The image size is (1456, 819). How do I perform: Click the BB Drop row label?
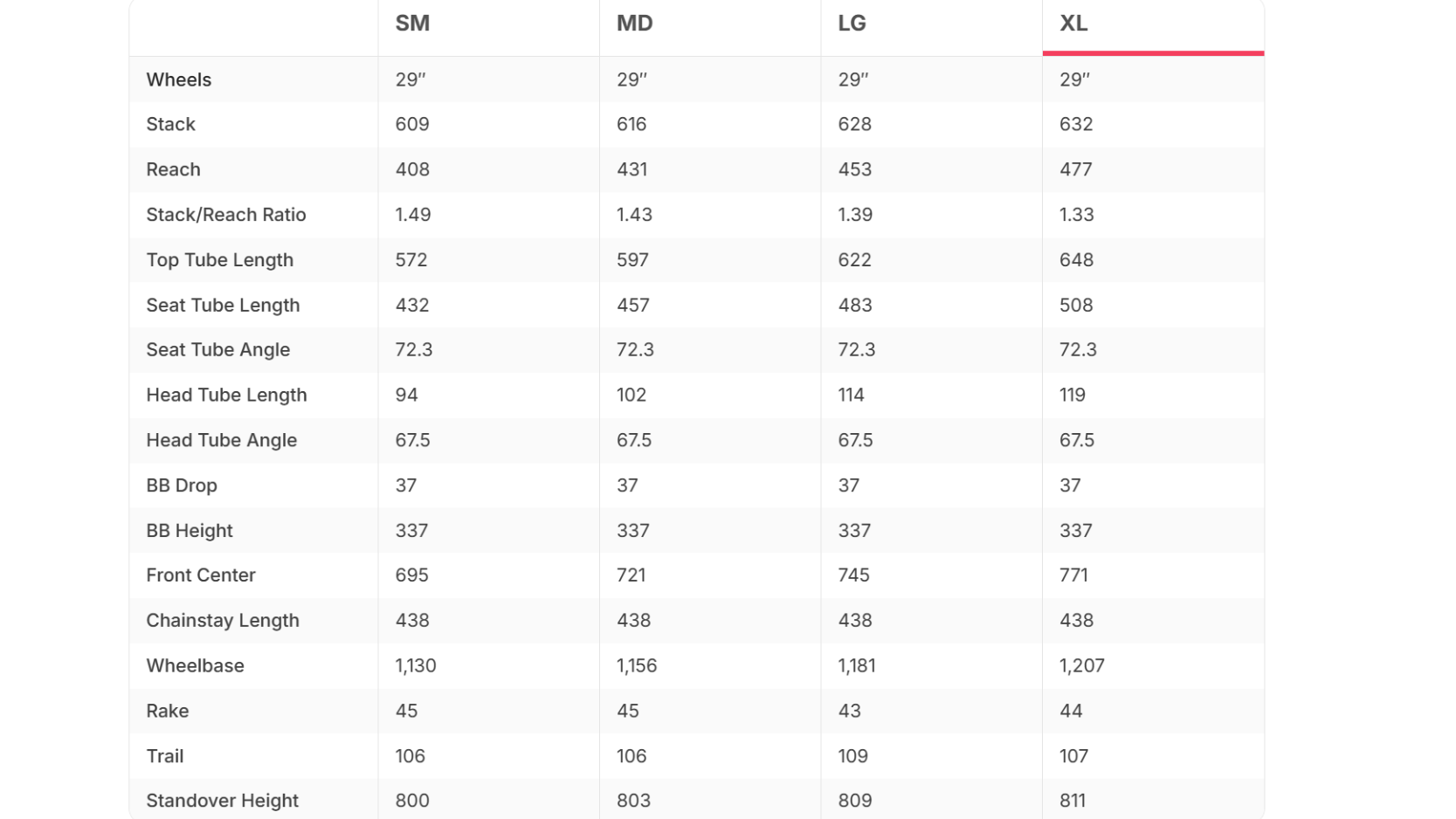coord(182,485)
